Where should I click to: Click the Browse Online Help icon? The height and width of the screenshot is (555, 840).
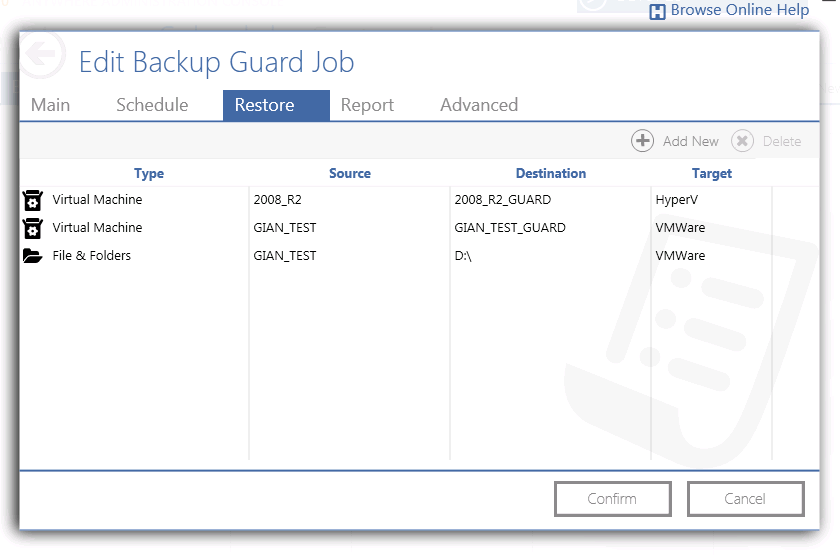657,11
